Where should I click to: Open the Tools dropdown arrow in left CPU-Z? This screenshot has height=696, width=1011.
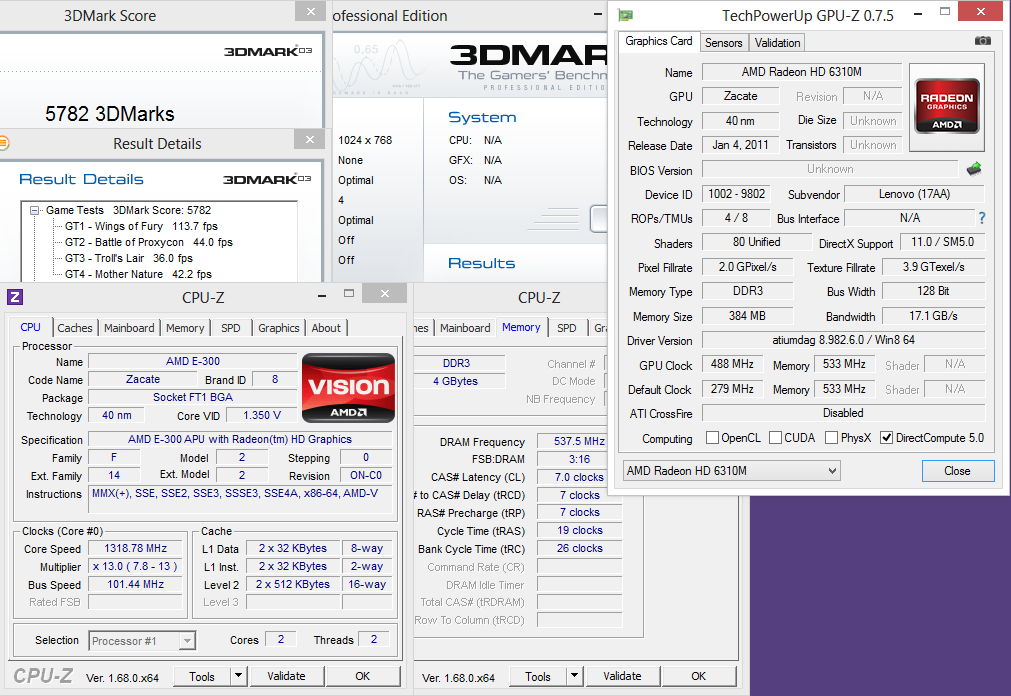pos(238,676)
